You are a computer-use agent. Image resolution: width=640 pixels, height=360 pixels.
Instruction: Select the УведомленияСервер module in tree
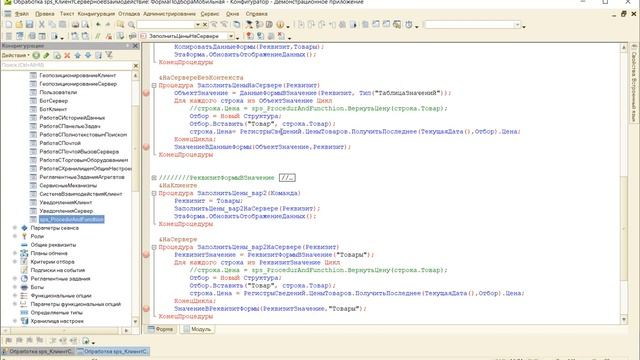[x=66, y=211]
